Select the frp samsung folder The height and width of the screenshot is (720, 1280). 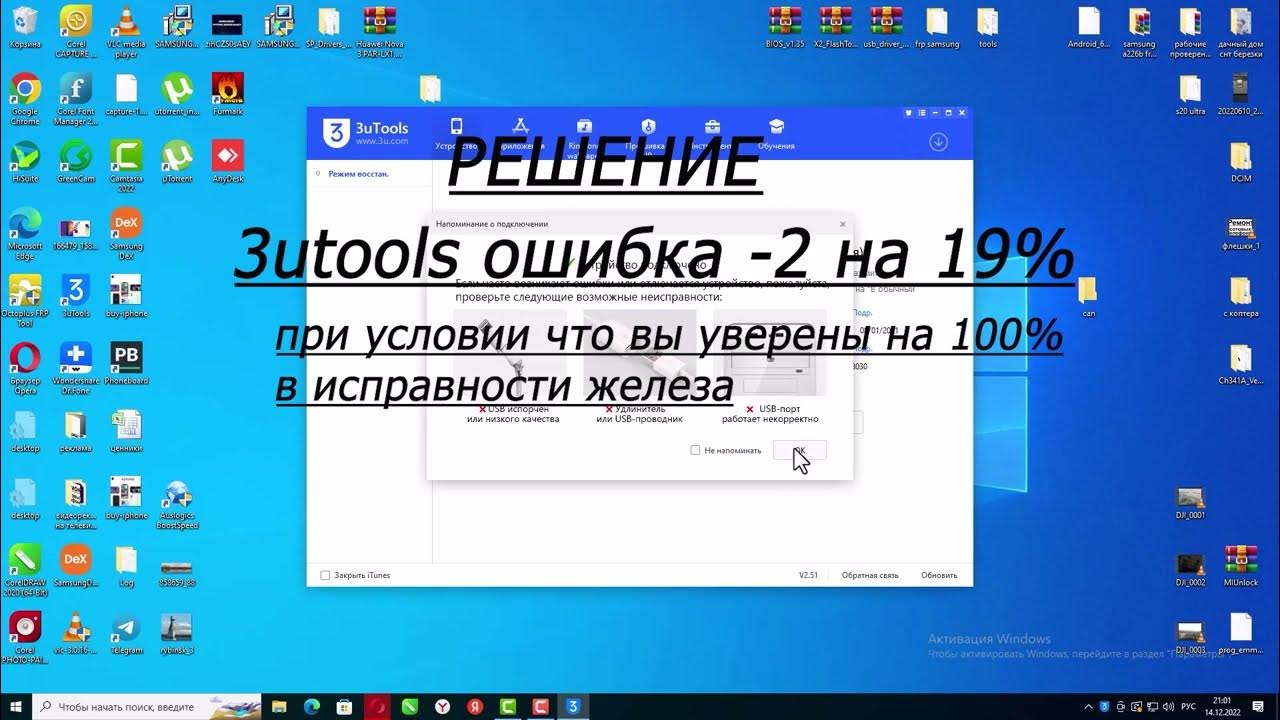[x=937, y=28]
